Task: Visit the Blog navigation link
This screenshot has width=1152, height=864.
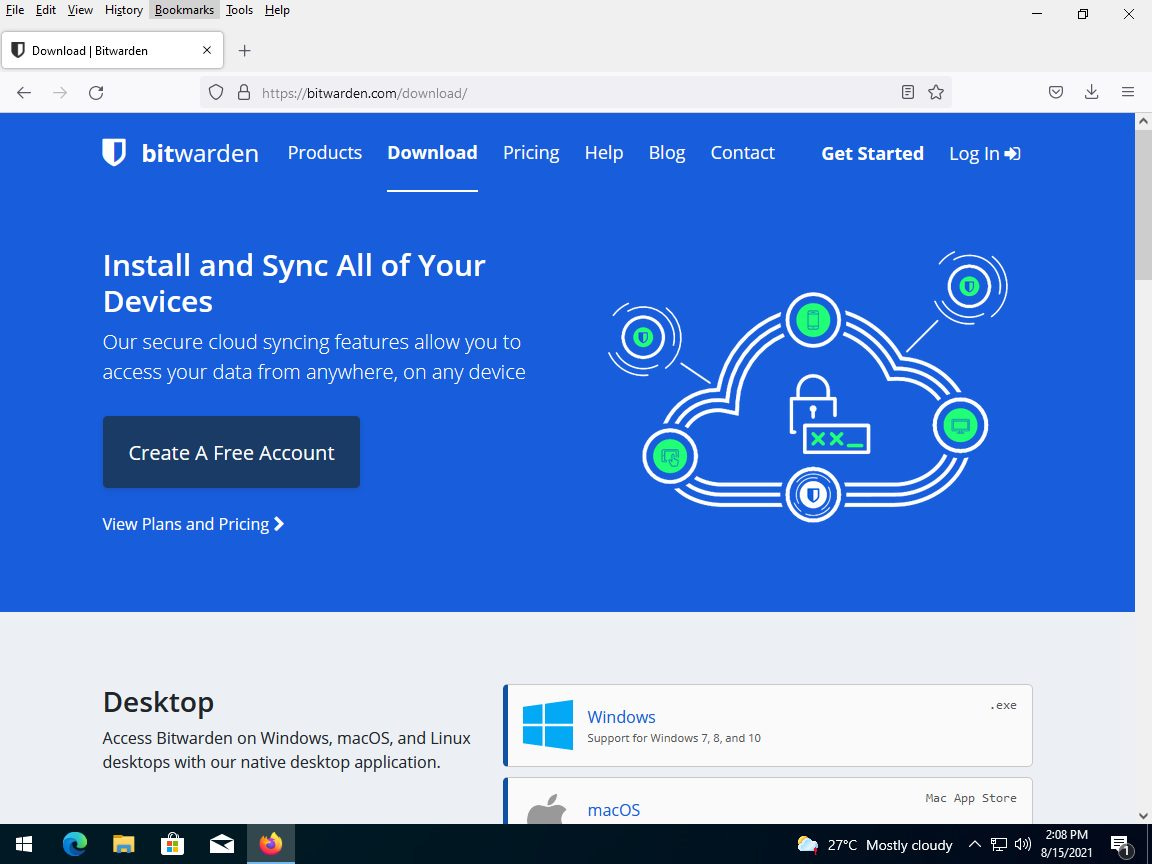Action: 667,153
